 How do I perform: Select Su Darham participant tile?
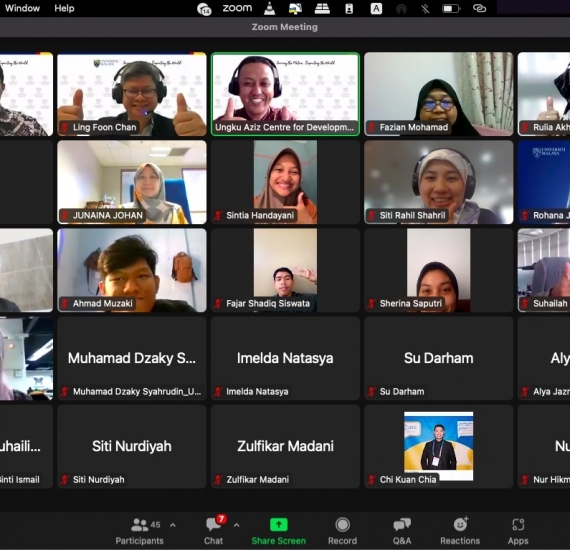click(439, 358)
